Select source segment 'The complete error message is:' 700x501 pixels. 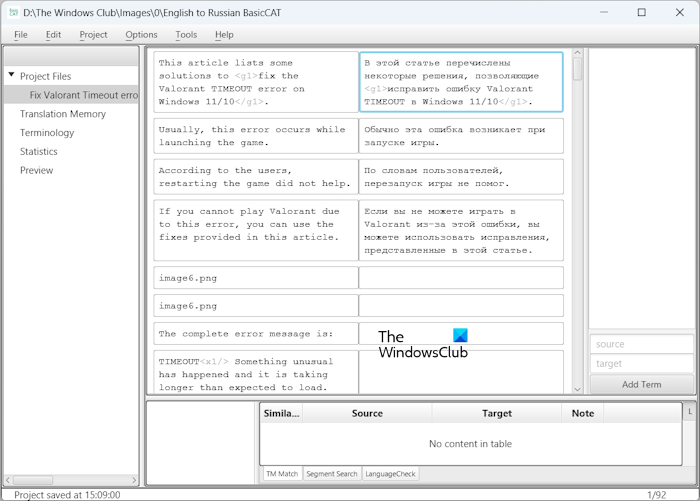(256, 334)
